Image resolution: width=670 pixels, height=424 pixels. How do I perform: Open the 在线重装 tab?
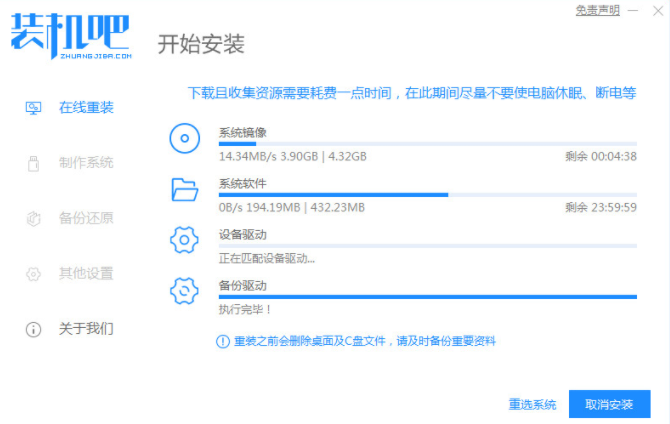pyautogui.click(x=85, y=107)
